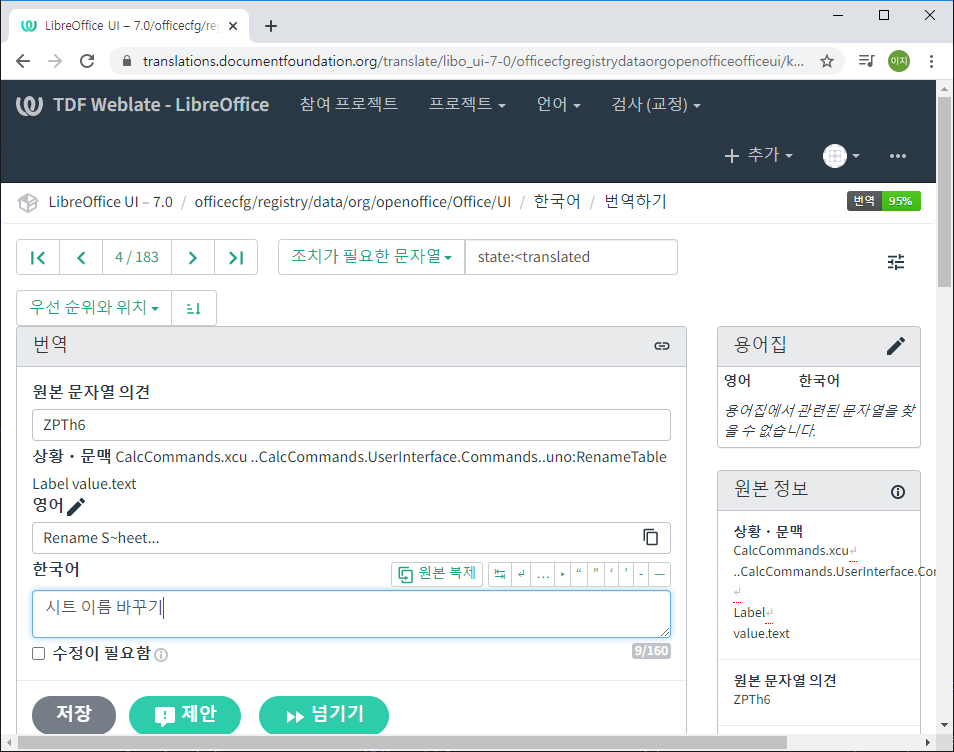Image resolution: width=954 pixels, height=752 pixels.
Task: Click TDF Weblate - LibreOffice home link
Action: tap(142, 105)
